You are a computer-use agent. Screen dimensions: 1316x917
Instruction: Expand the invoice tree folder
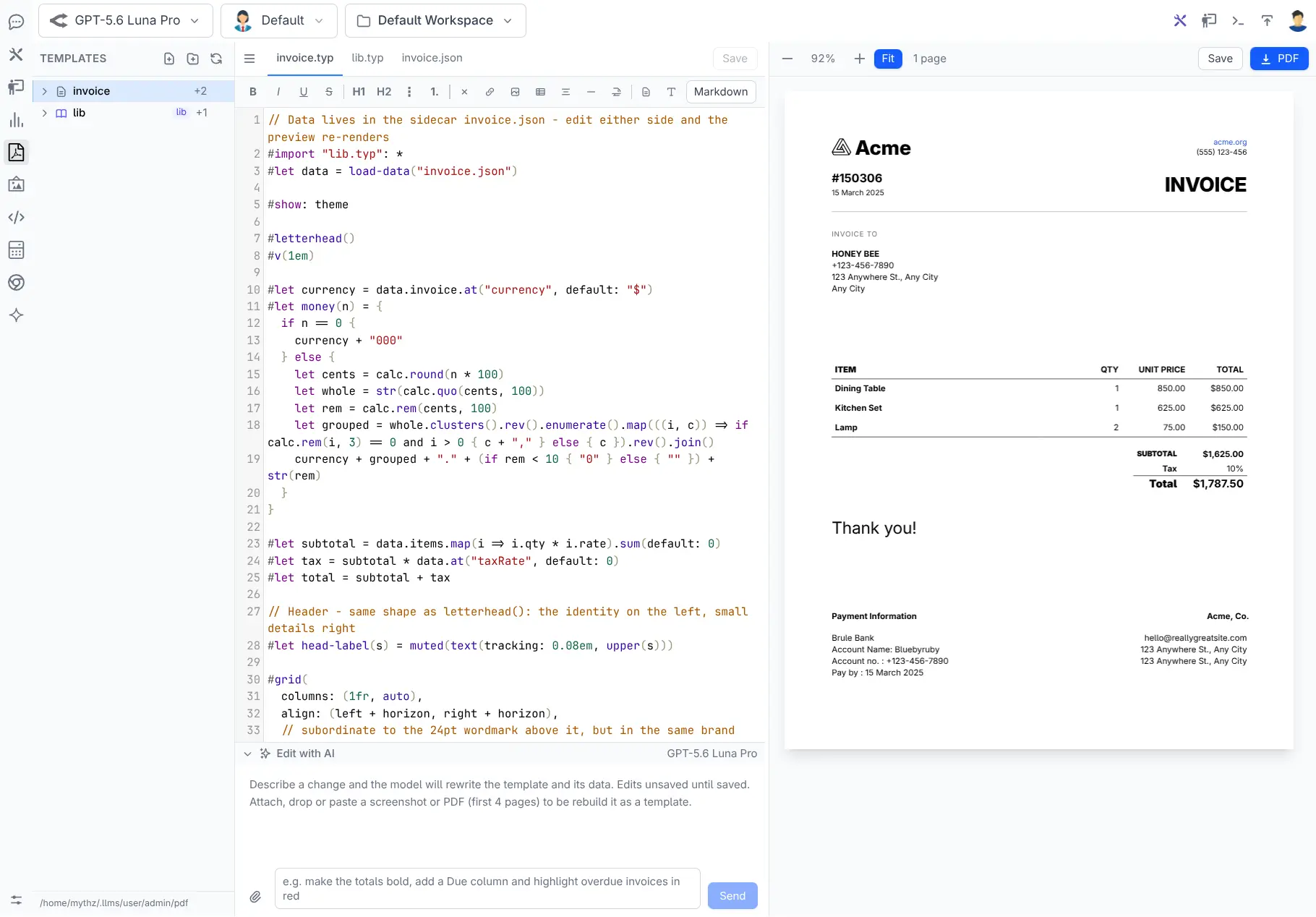click(44, 91)
